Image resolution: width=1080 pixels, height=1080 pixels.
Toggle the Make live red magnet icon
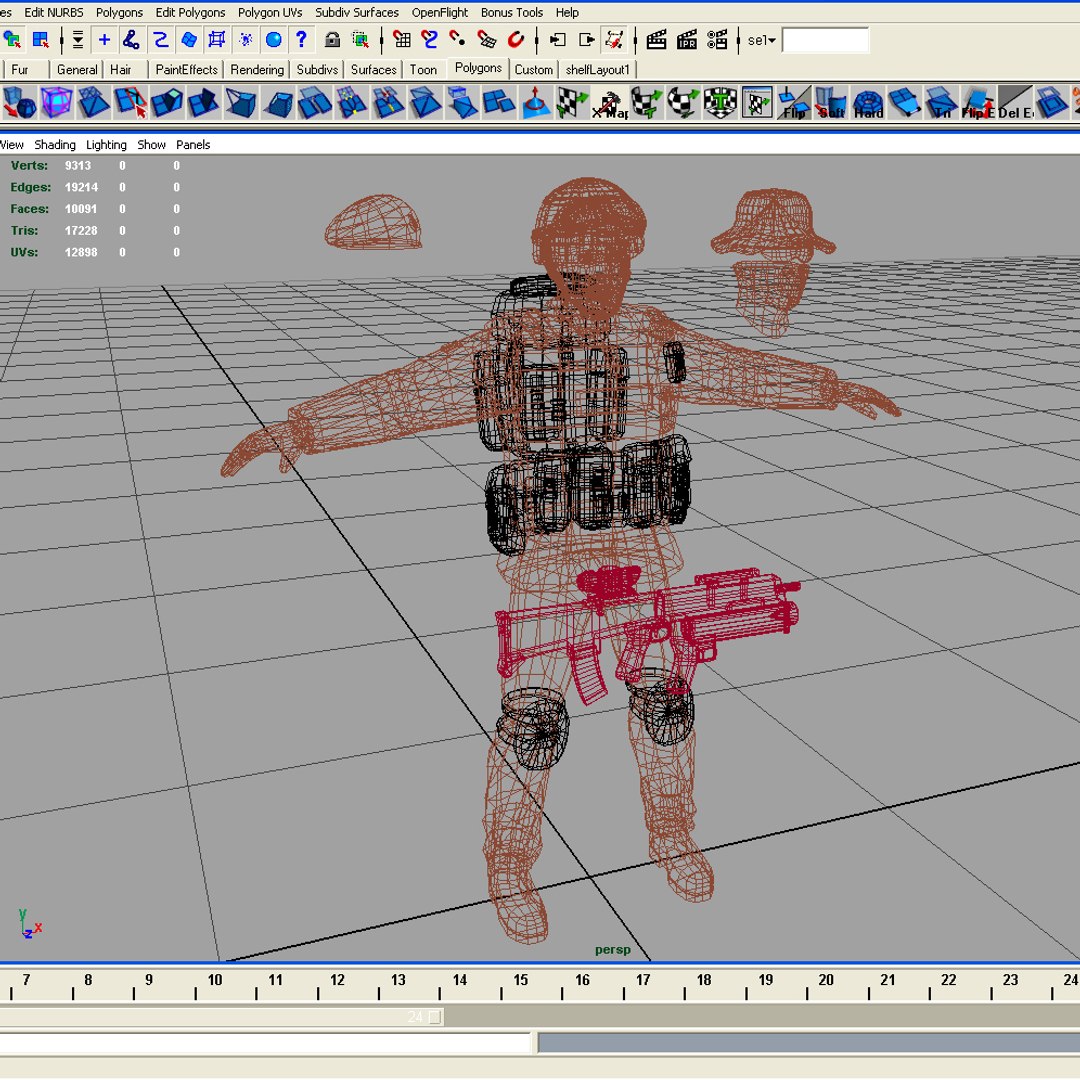(515, 40)
